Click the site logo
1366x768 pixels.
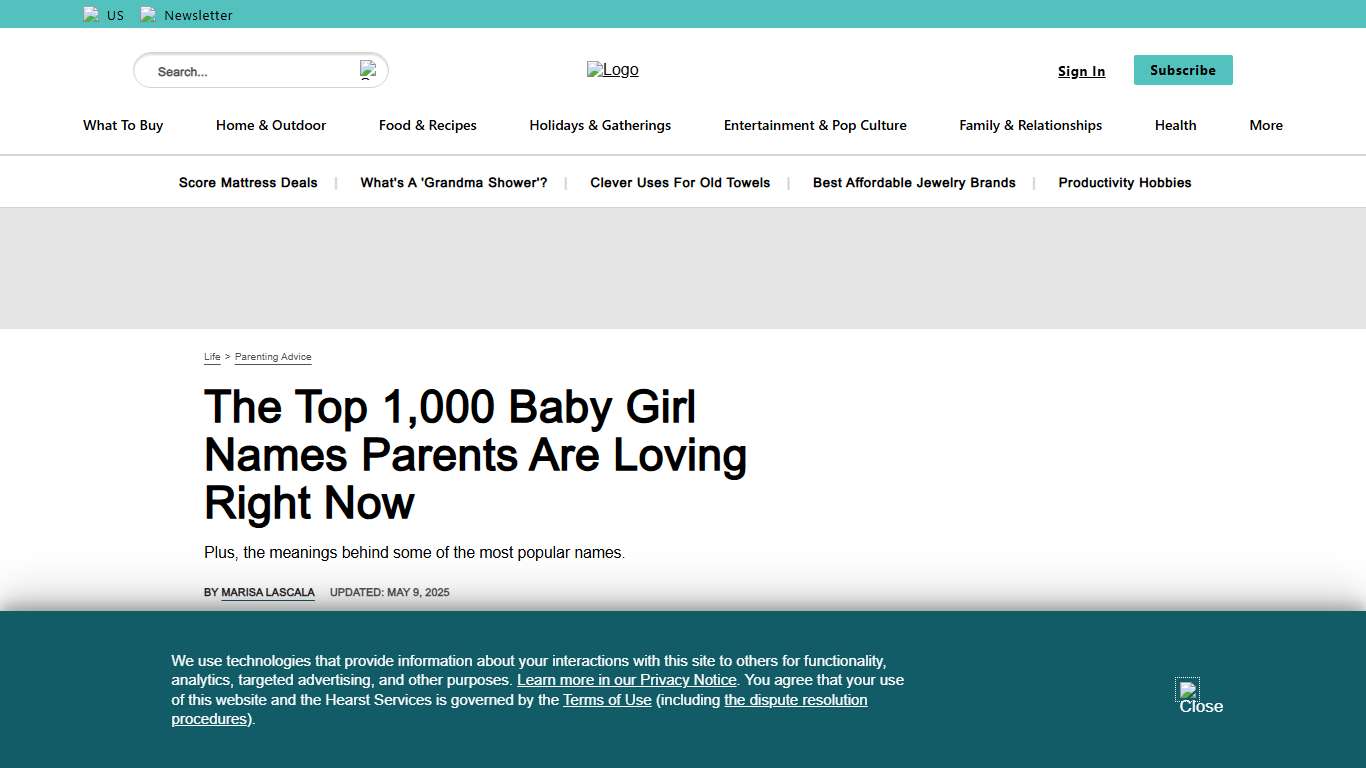coord(612,70)
